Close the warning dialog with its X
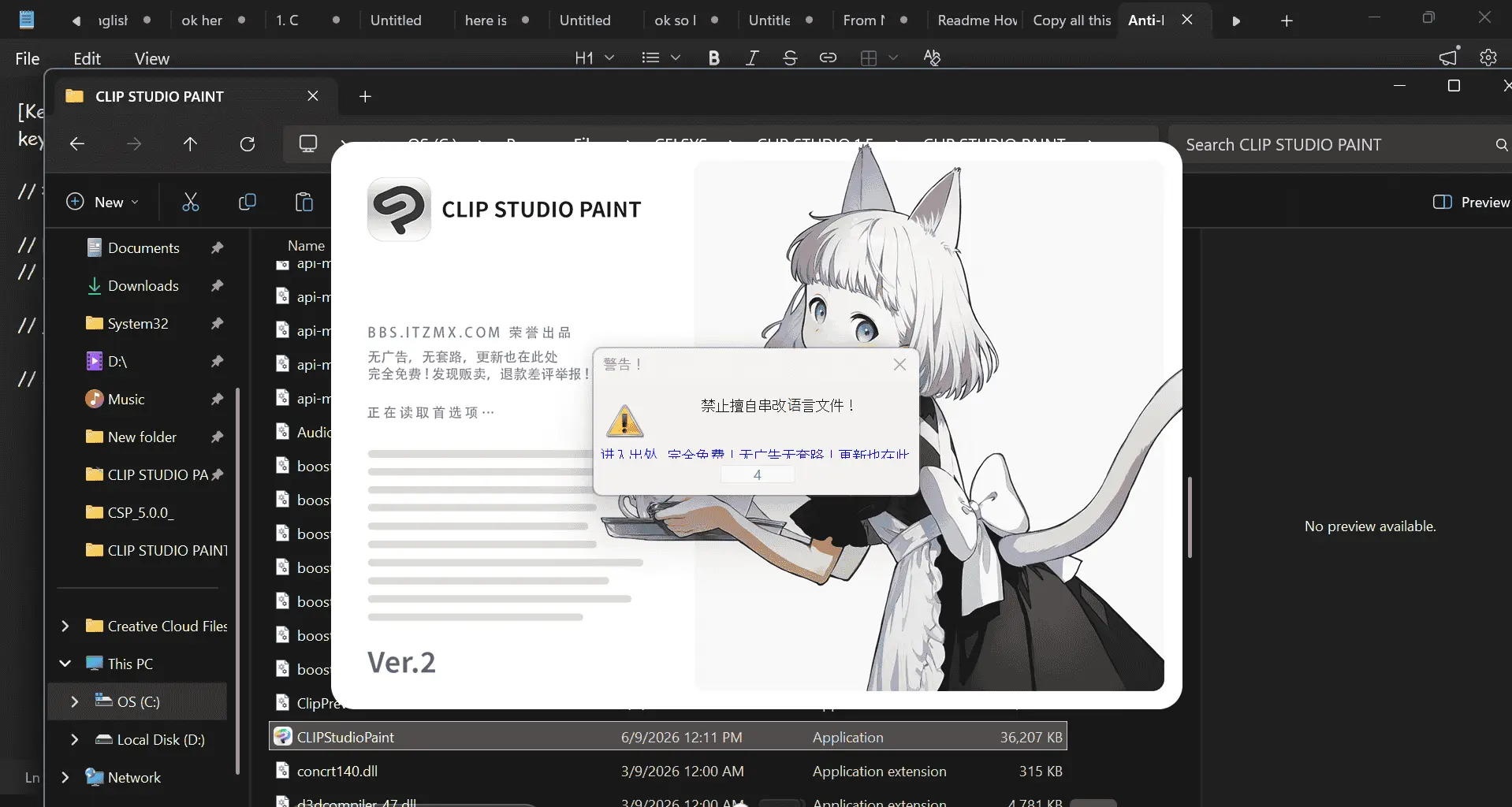The width and height of the screenshot is (1512, 807). [x=899, y=364]
